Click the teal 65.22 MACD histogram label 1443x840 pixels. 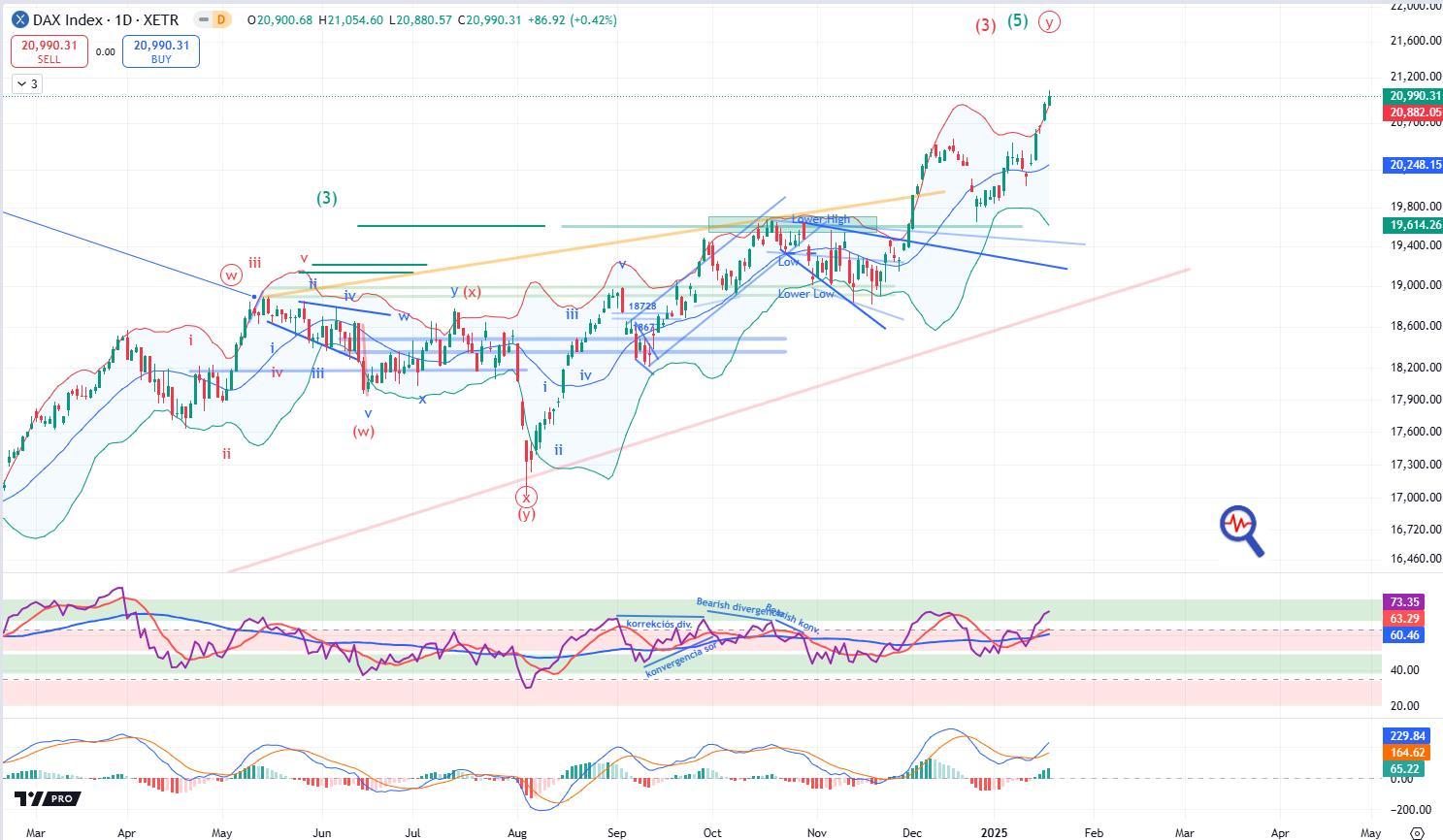[x=1404, y=768]
